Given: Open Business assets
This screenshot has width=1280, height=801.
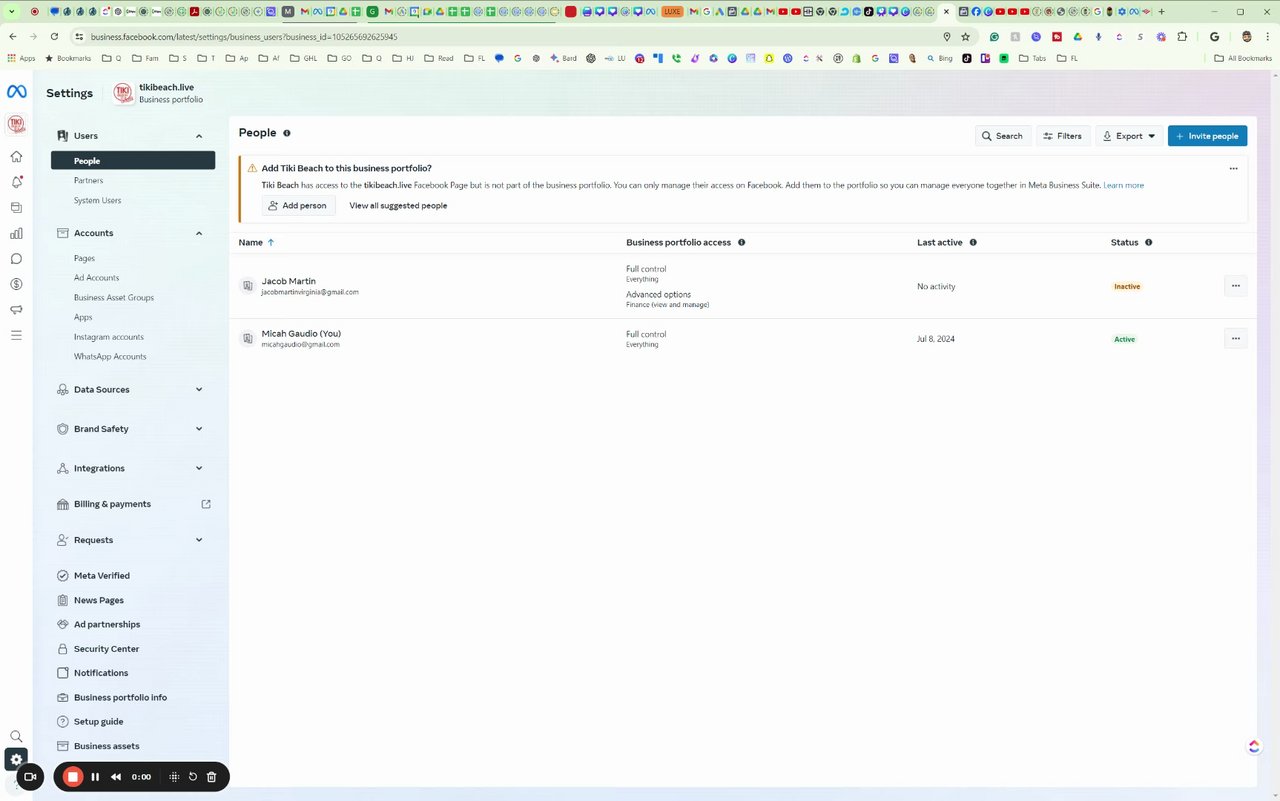Looking at the screenshot, I should 106,746.
